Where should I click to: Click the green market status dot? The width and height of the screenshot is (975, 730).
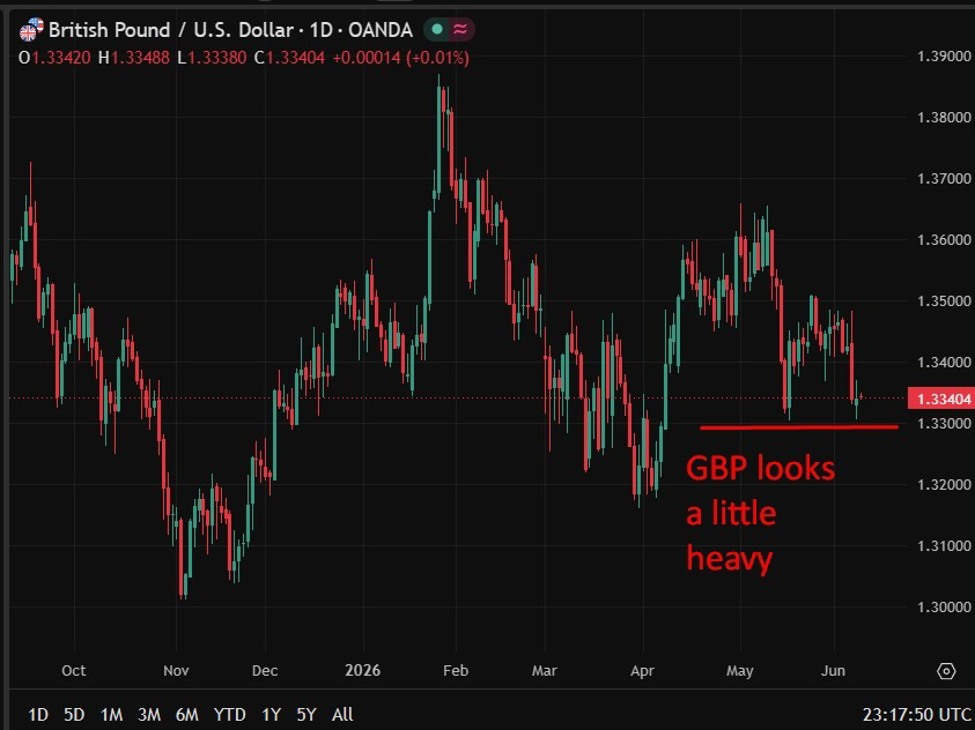pyautogui.click(x=437, y=29)
